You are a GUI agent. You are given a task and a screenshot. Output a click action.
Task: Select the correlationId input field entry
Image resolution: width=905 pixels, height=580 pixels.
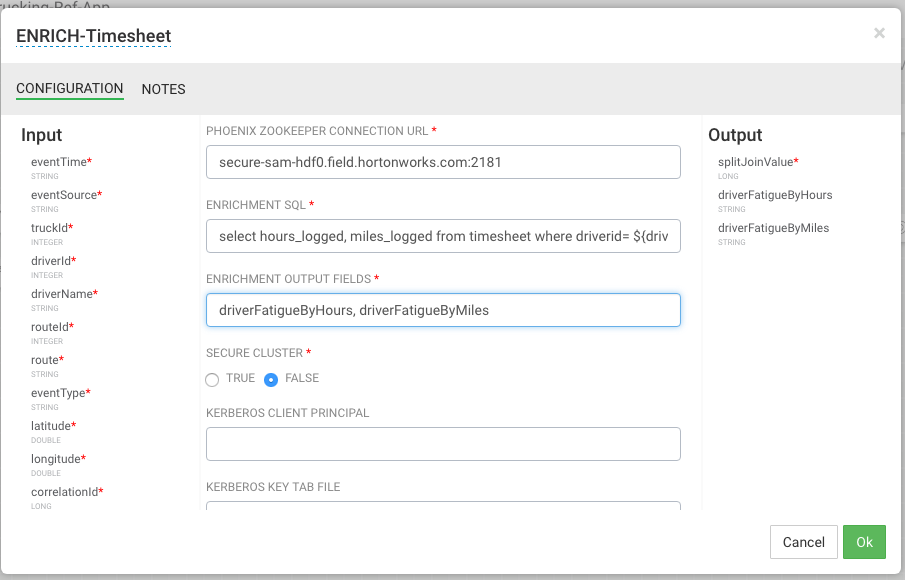(65, 492)
